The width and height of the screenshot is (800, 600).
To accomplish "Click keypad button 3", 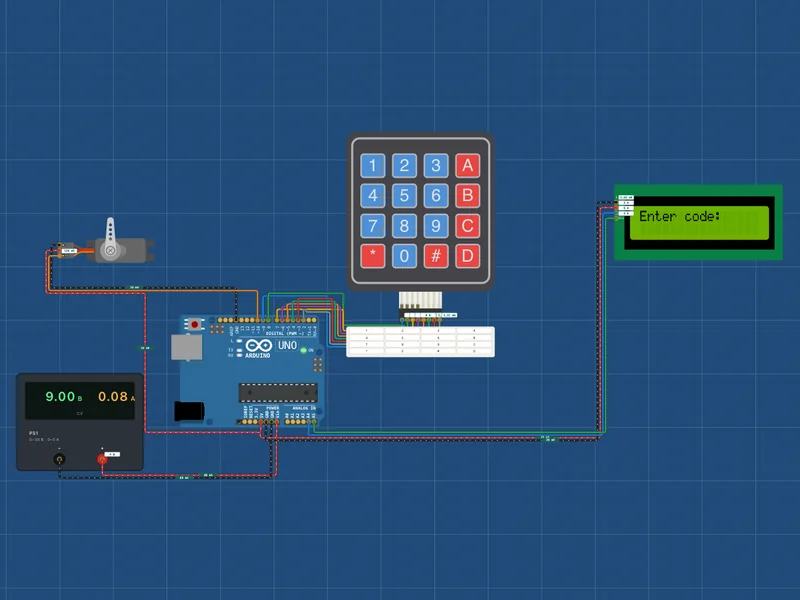I will tap(436, 165).
